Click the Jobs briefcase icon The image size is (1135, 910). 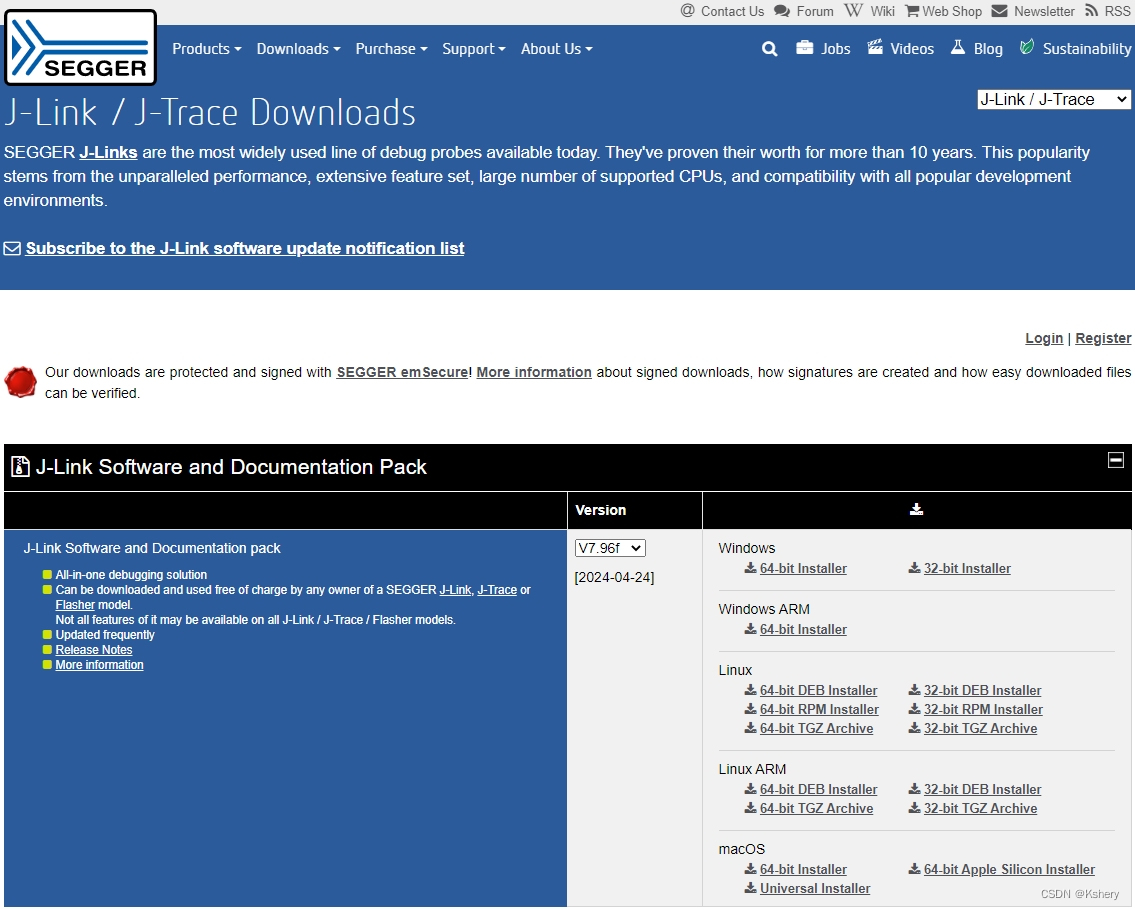[804, 48]
